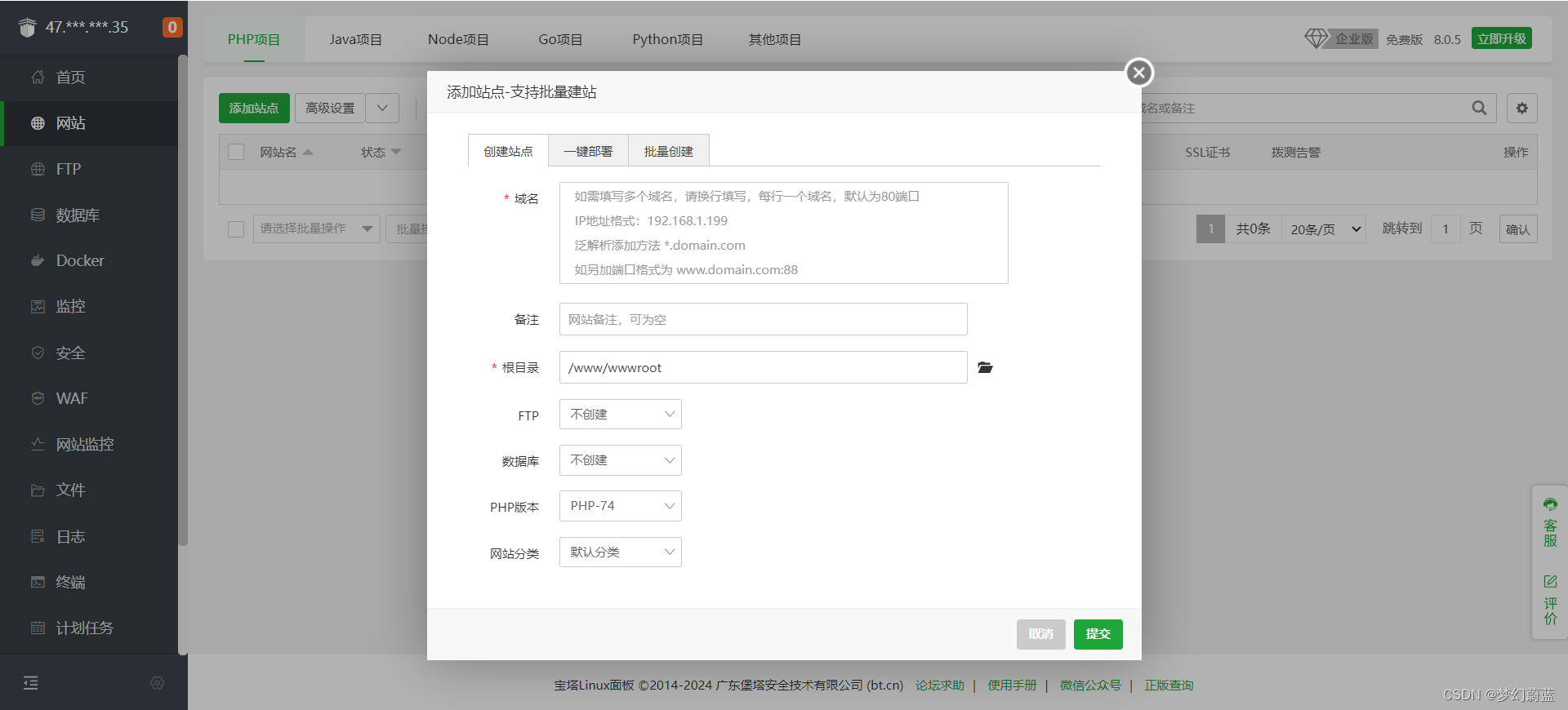Open the 数据库 不创建 dropdown
The image size is (1568, 710).
[x=621, y=460]
